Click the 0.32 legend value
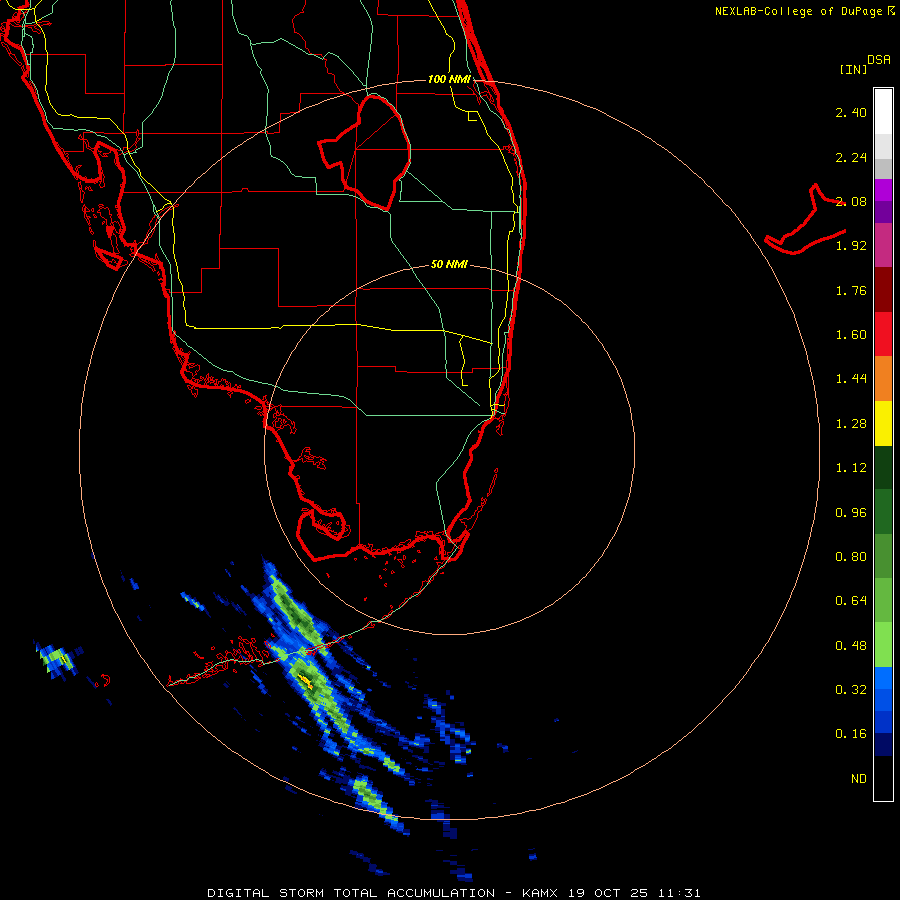Image resolution: width=900 pixels, height=900 pixels. tap(851, 690)
